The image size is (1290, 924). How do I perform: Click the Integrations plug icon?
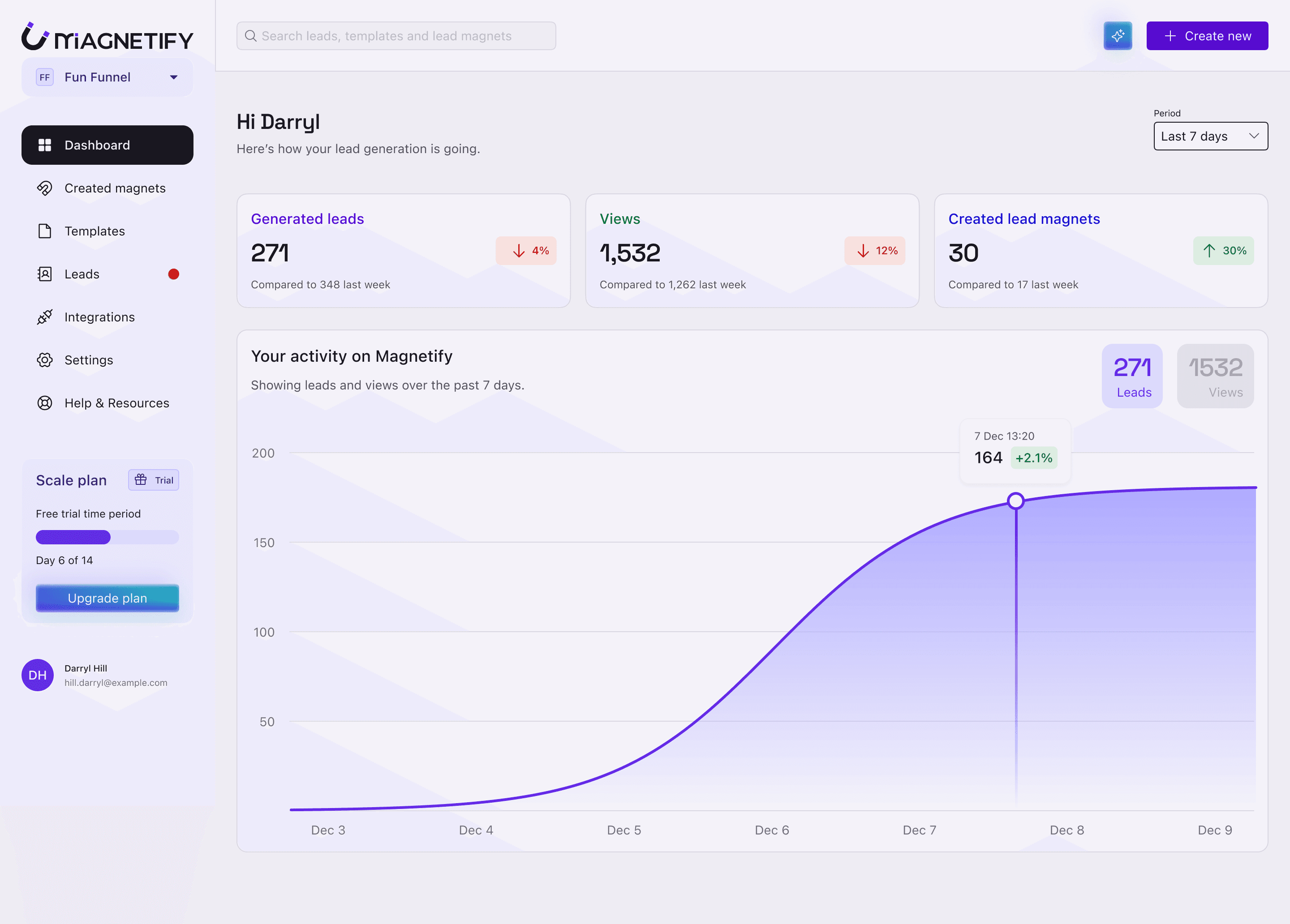pos(45,317)
